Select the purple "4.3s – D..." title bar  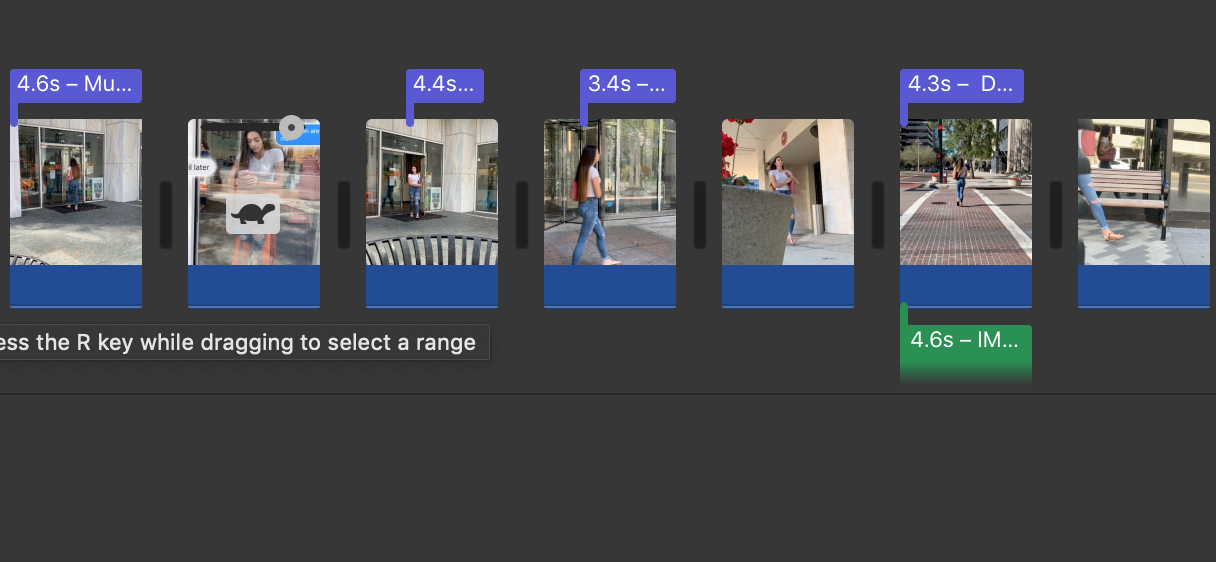pyautogui.click(x=961, y=85)
